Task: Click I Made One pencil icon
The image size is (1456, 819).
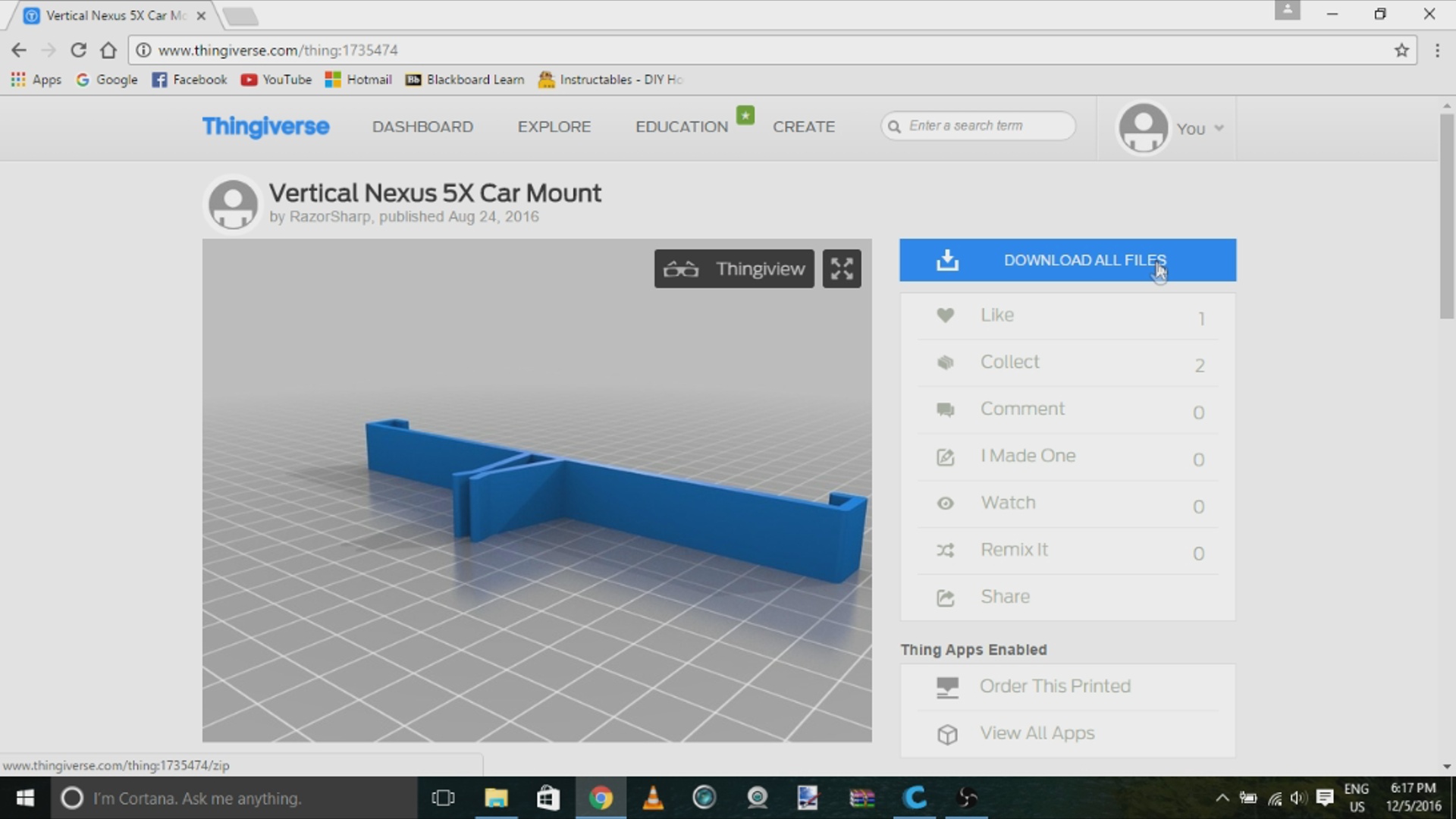Action: pyautogui.click(x=945, y=457)
